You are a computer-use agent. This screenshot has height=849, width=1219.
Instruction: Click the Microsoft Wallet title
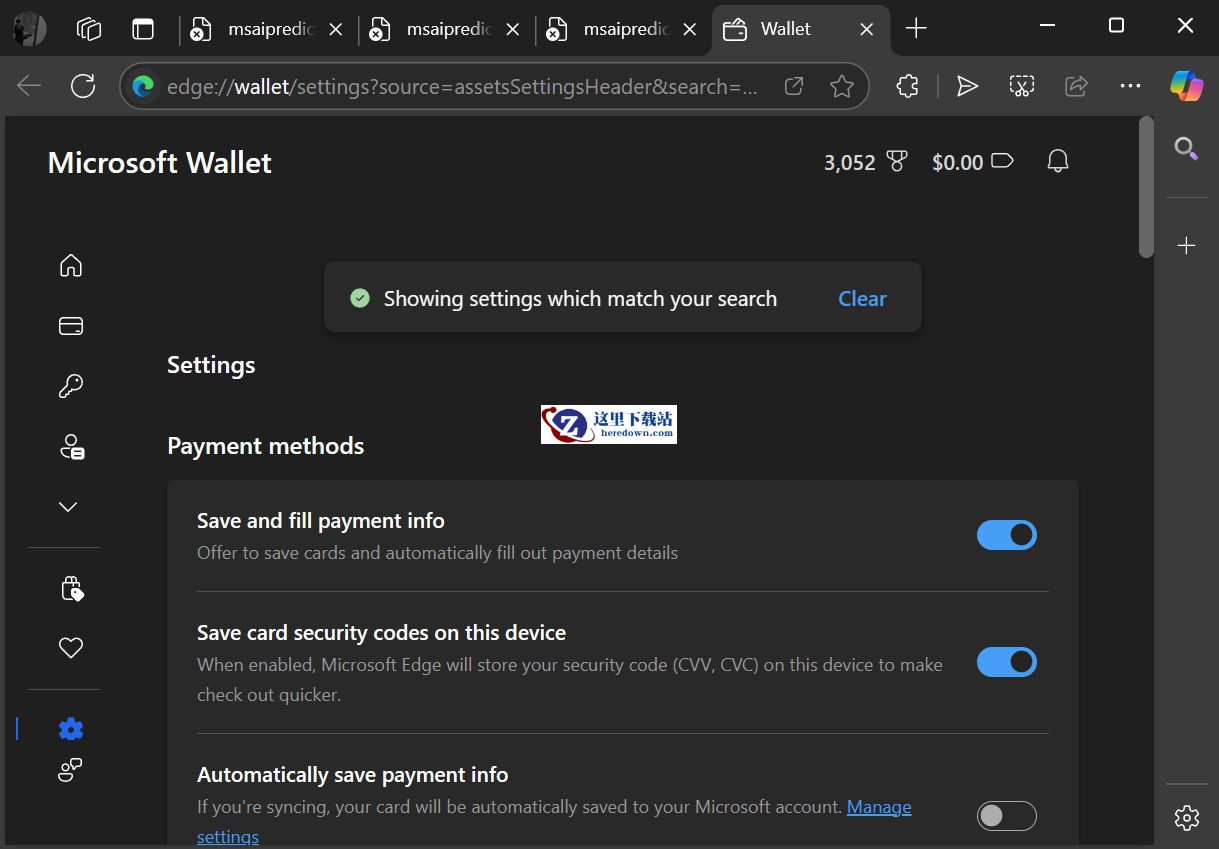coord(160,162)
